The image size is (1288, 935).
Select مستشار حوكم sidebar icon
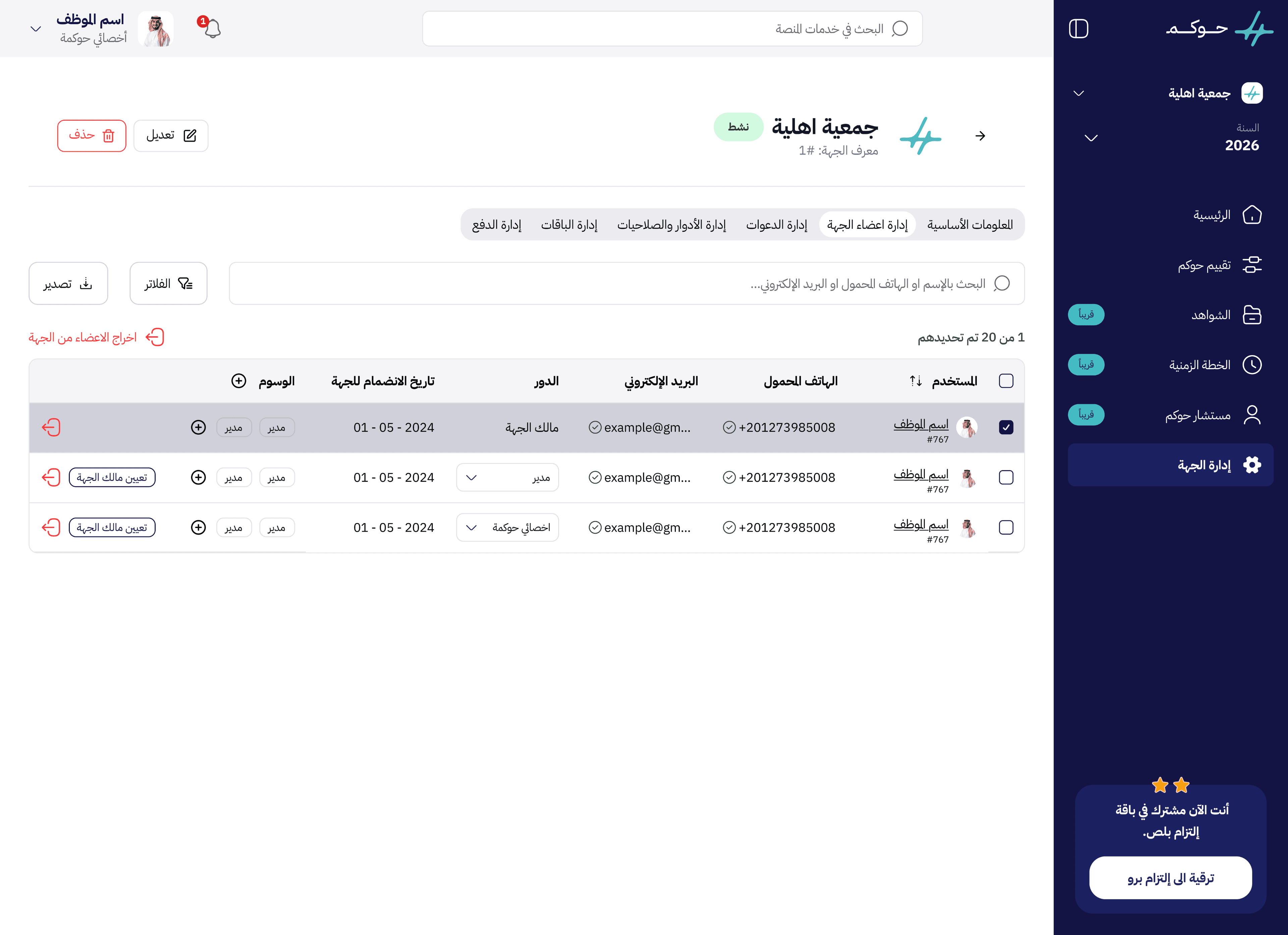1253,414
